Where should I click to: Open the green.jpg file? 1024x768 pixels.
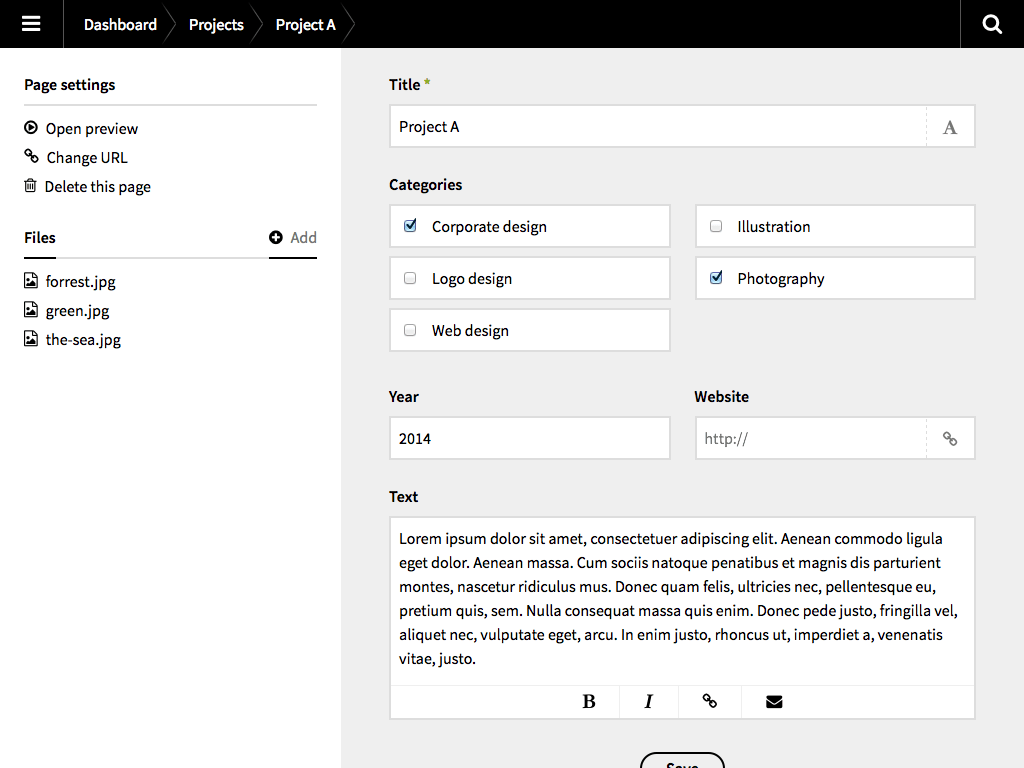coord(78,311)
